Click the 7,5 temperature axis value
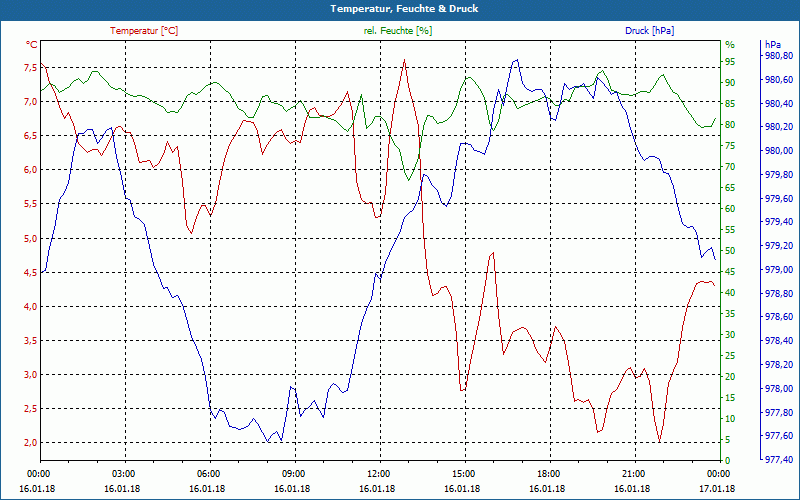 point(29,67)
